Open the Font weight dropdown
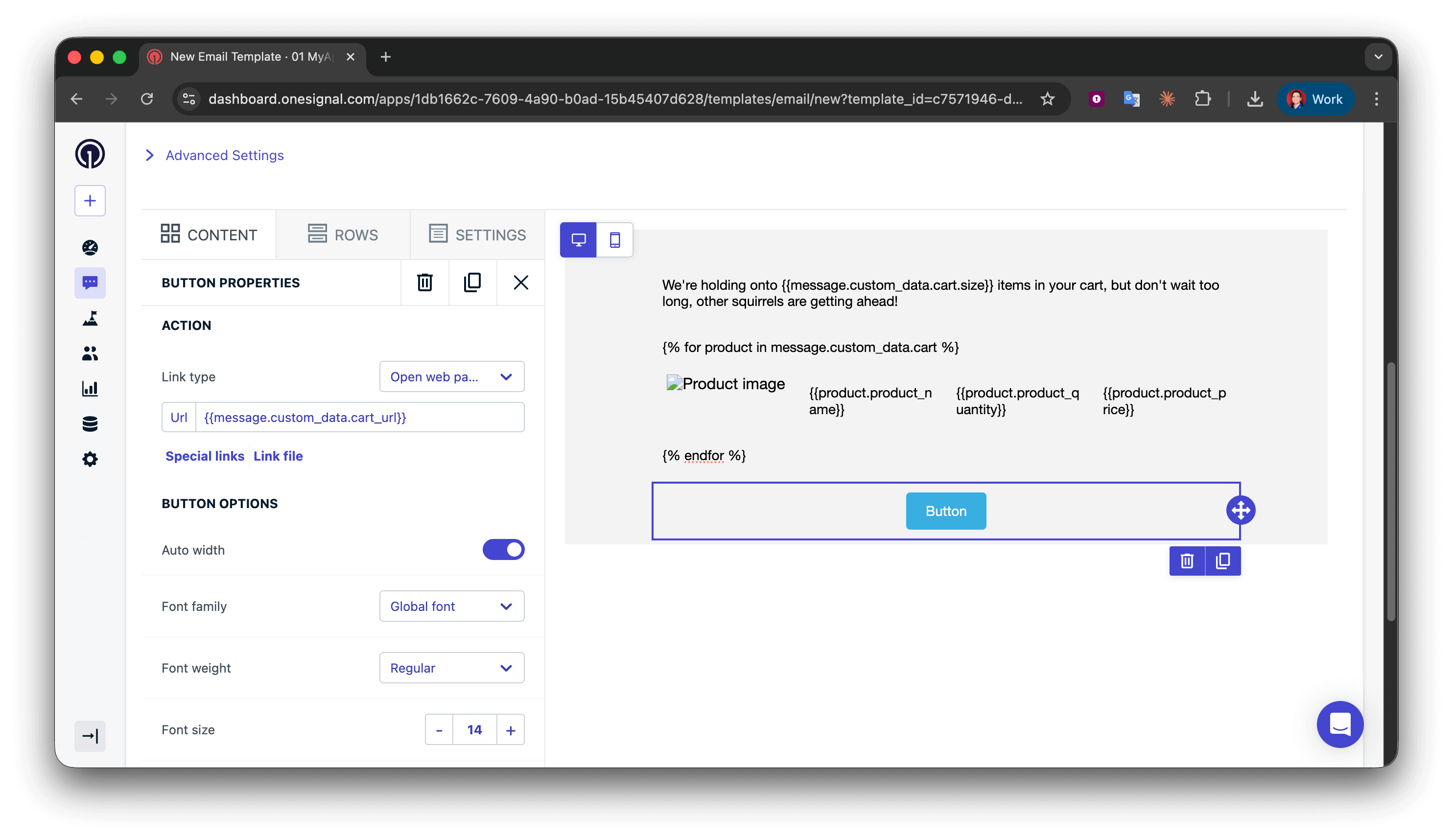This screenshot has width=1453, height=840. pyautogui.click(x=451, y=668)
